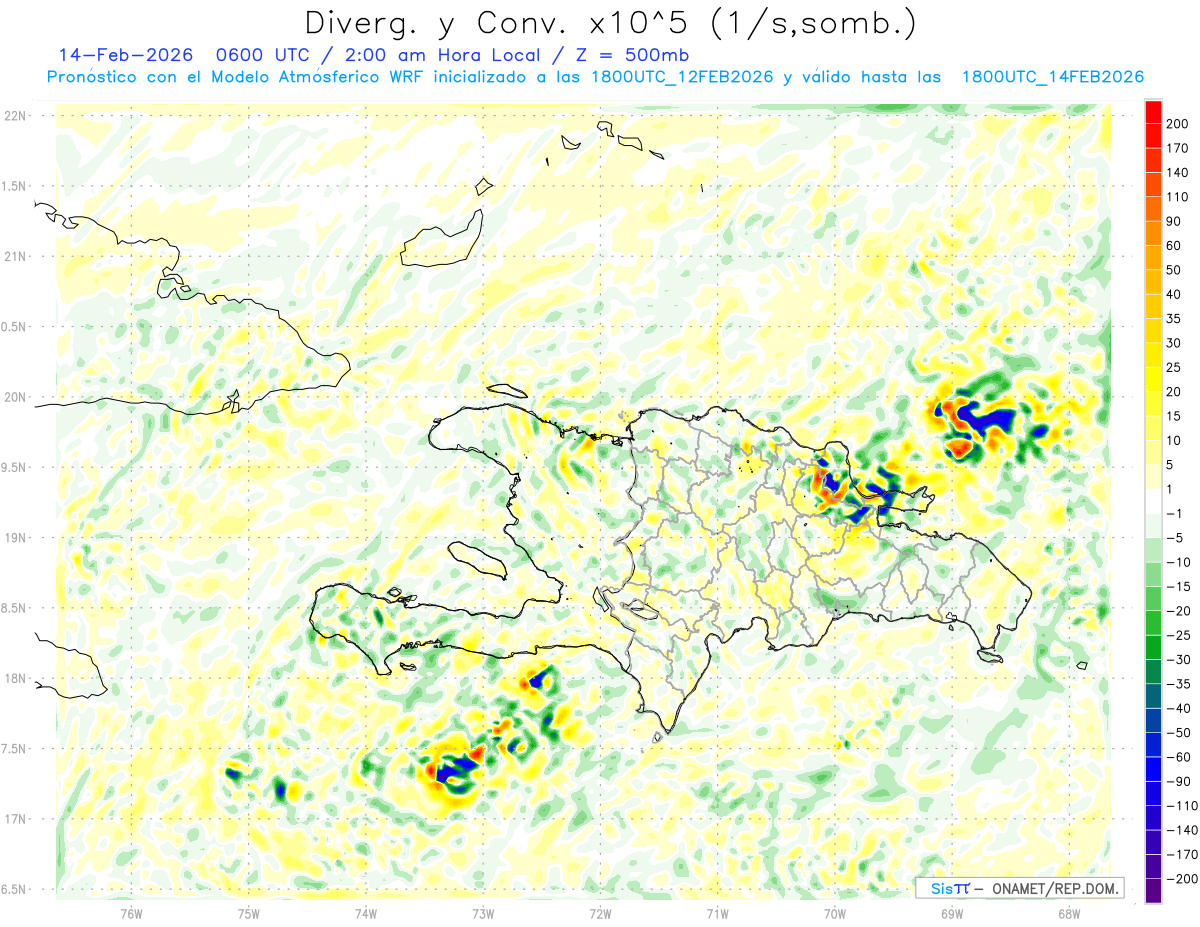Viewport: 1200px width, 927px height.
Task: Click the '68W' longitude label
Action: click(1069, 913)
